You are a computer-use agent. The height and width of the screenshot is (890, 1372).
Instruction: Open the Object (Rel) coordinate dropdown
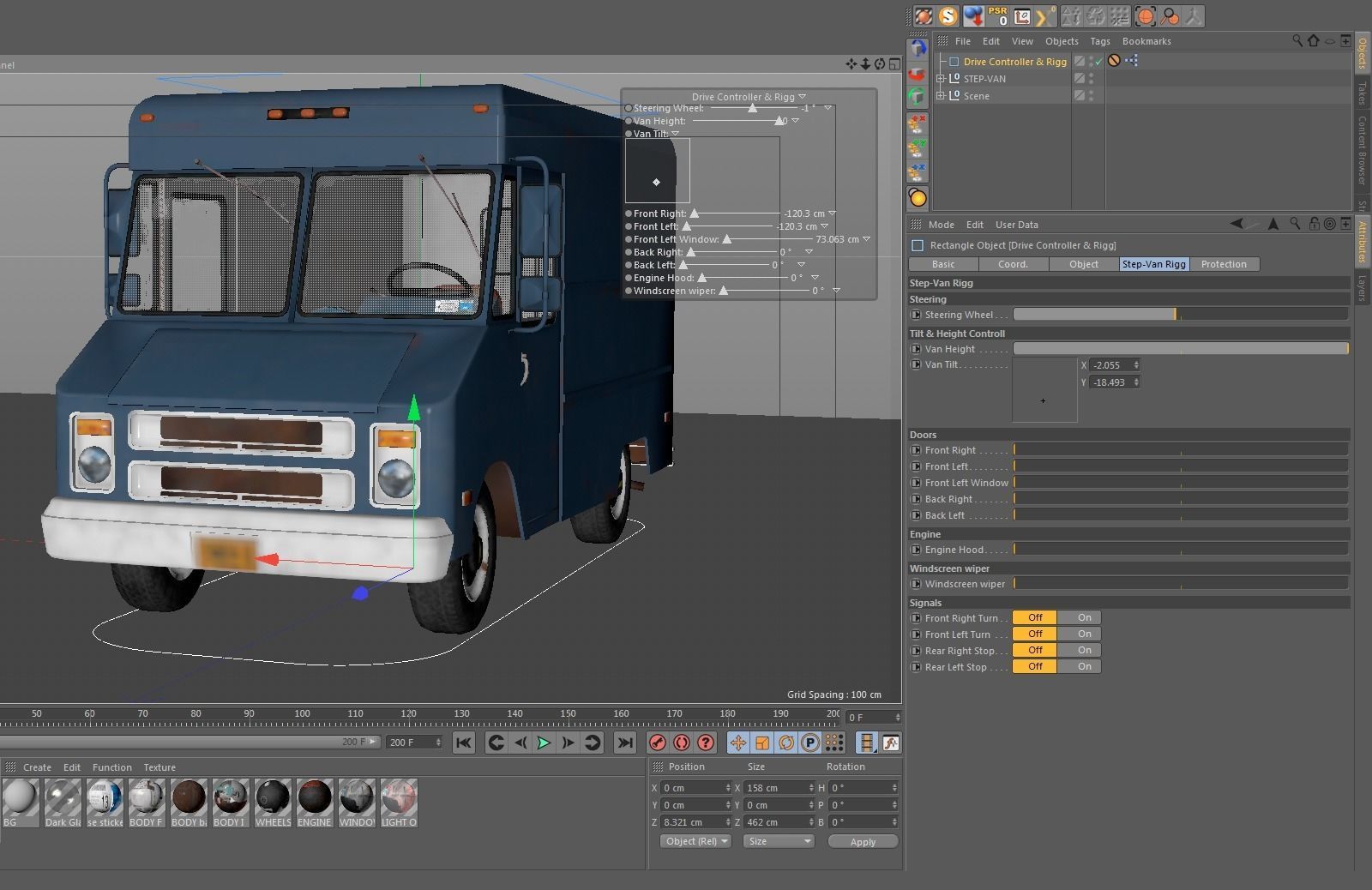click(695, 841)
